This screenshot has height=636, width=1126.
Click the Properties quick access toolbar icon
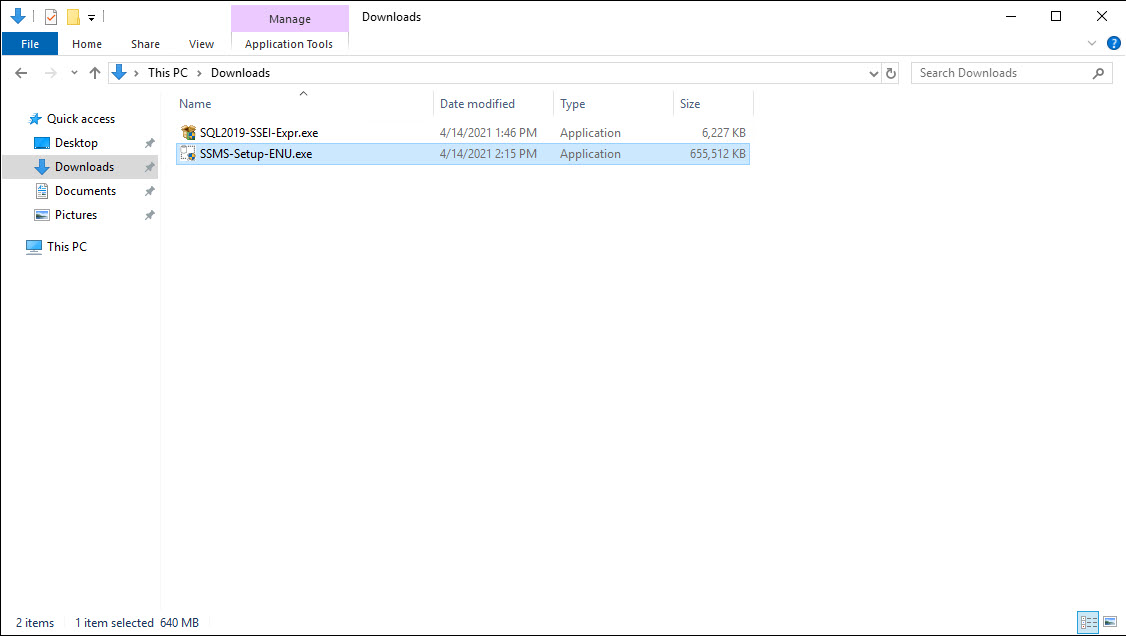[50, 17]
